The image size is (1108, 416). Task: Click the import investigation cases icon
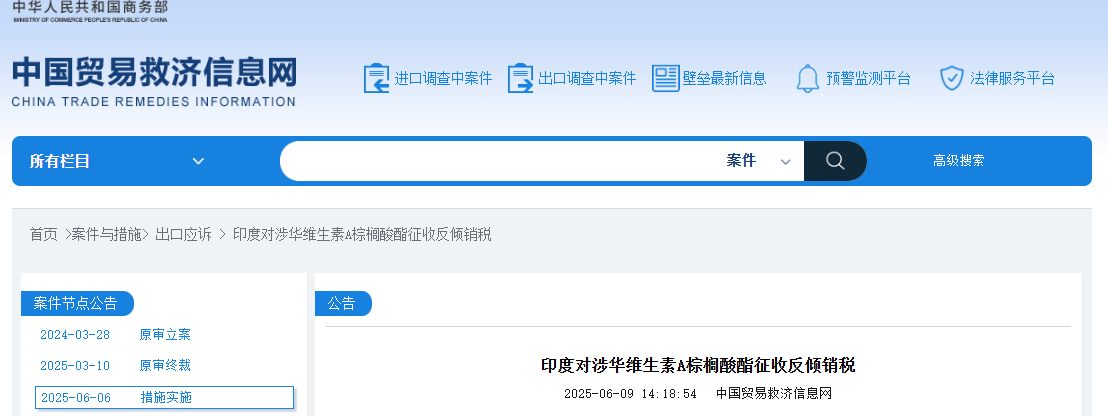pos(375,78)
